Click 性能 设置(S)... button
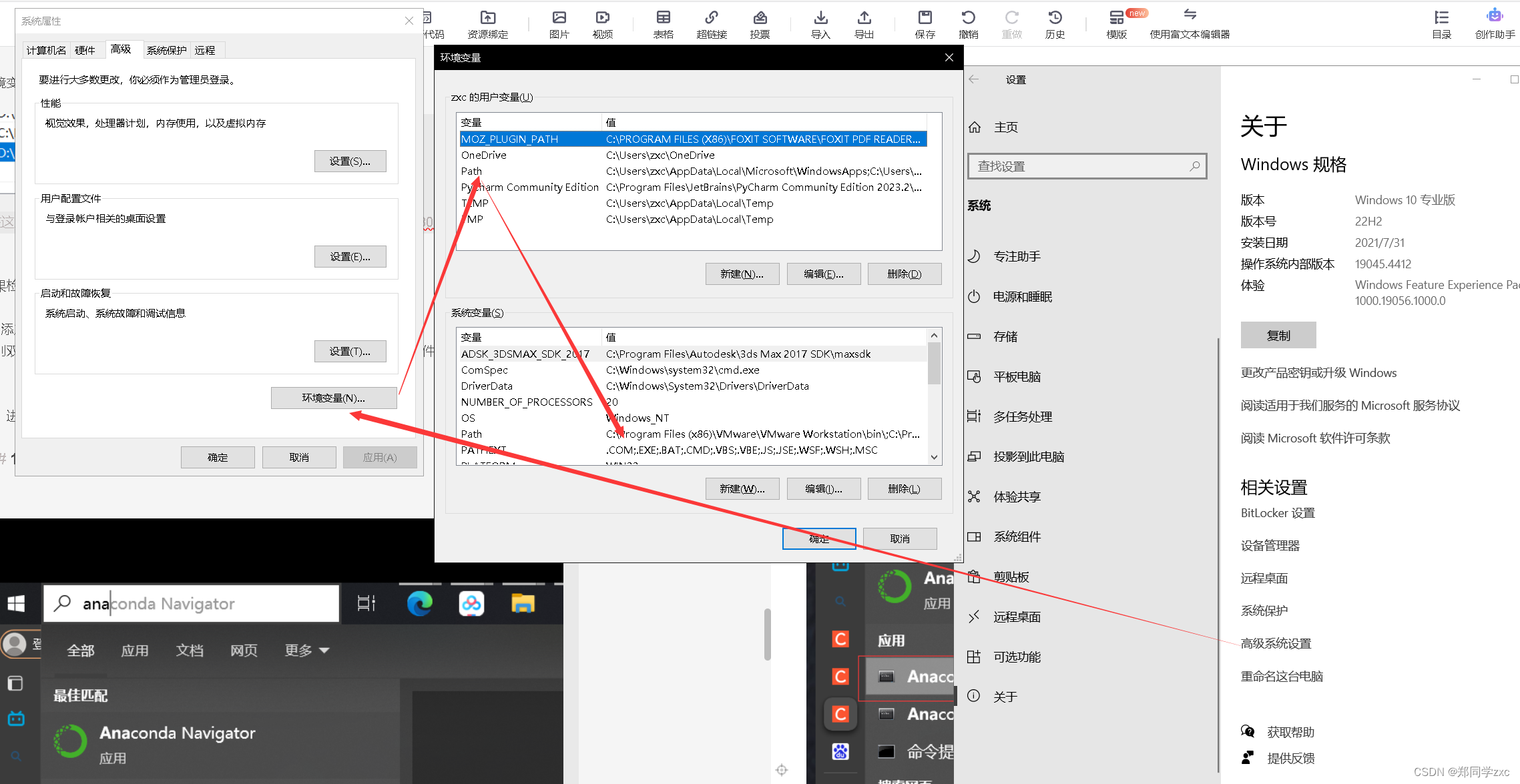1520x784 pixels. click(x=350, y=161)
